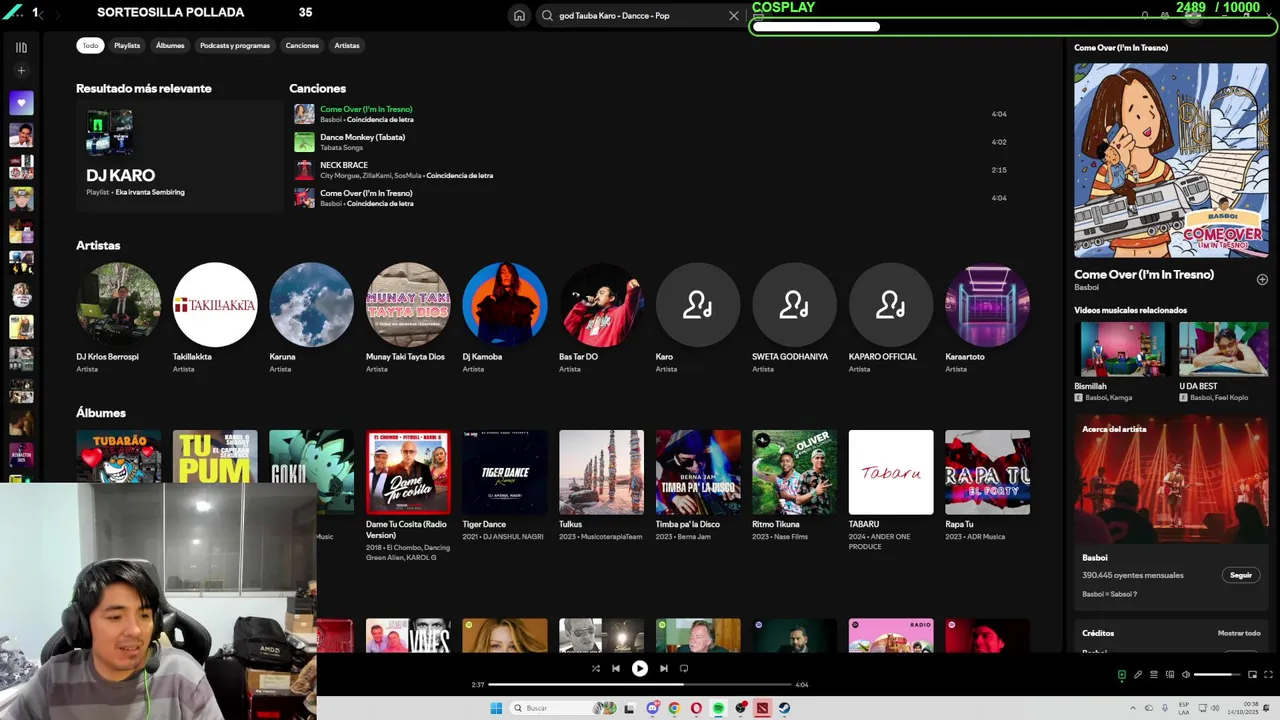The image size is (1280, 720).
Task: Select the Todo filter chip
Action: point(90,45)
